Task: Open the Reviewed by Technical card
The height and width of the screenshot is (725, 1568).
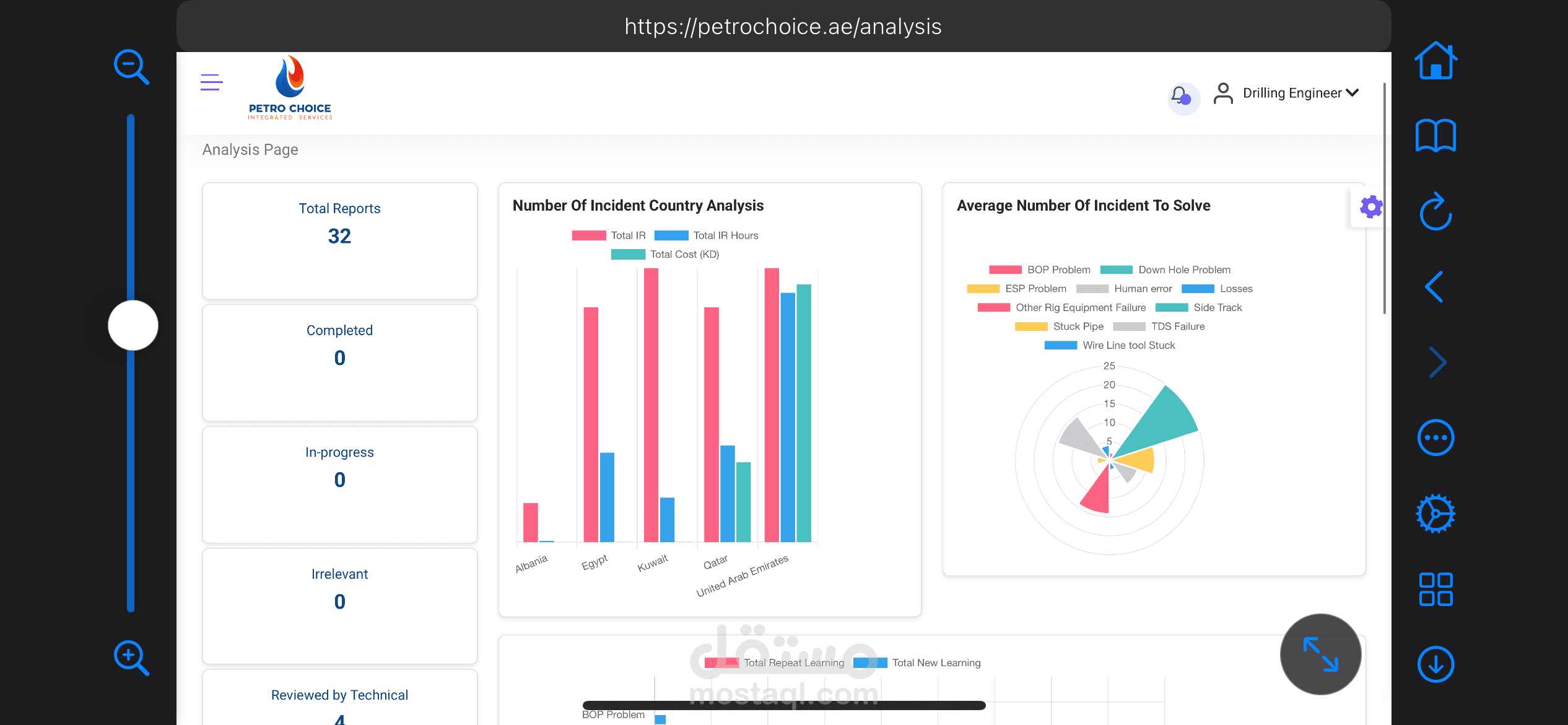Action: (340, 697)
